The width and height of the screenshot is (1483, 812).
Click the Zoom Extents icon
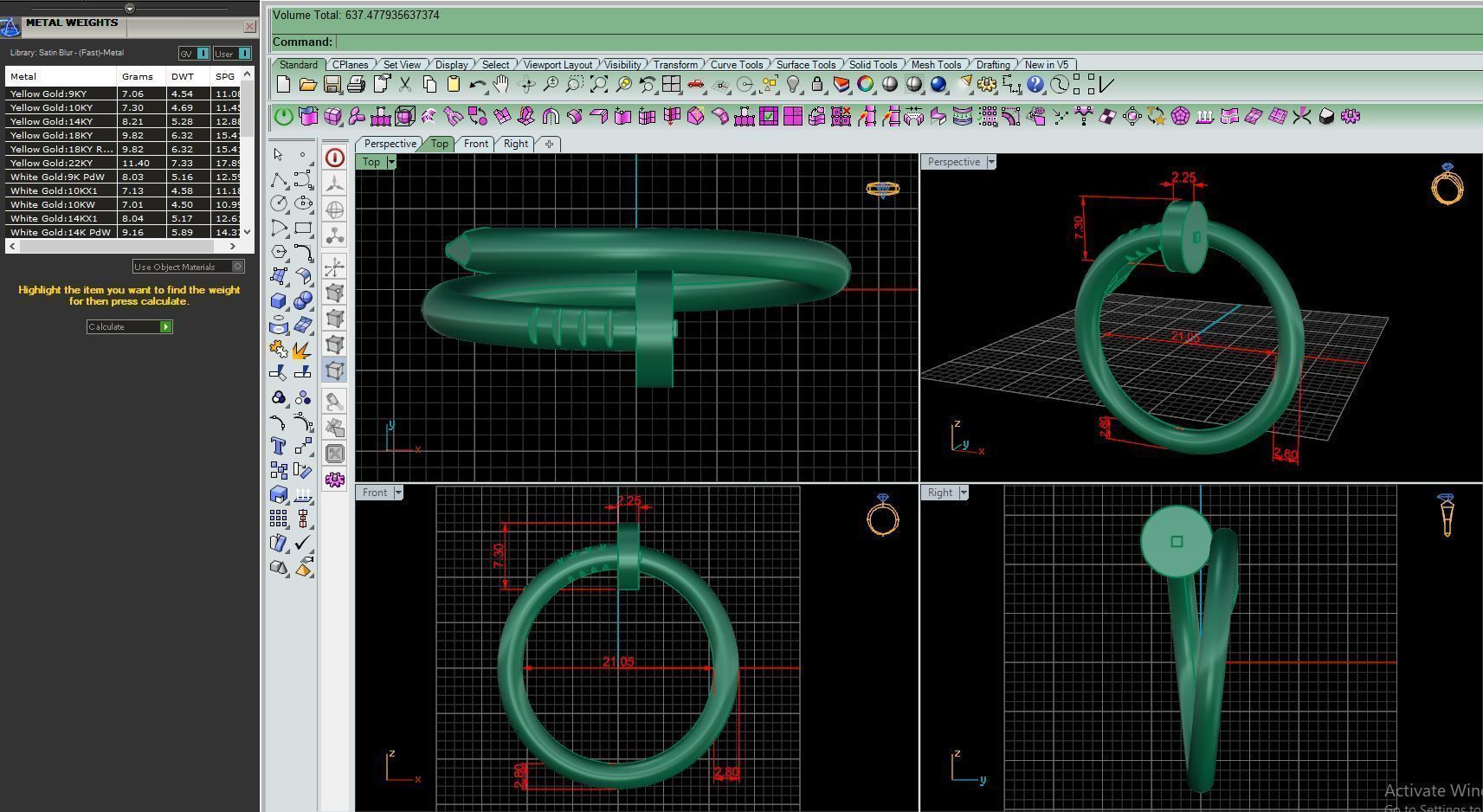598,85
